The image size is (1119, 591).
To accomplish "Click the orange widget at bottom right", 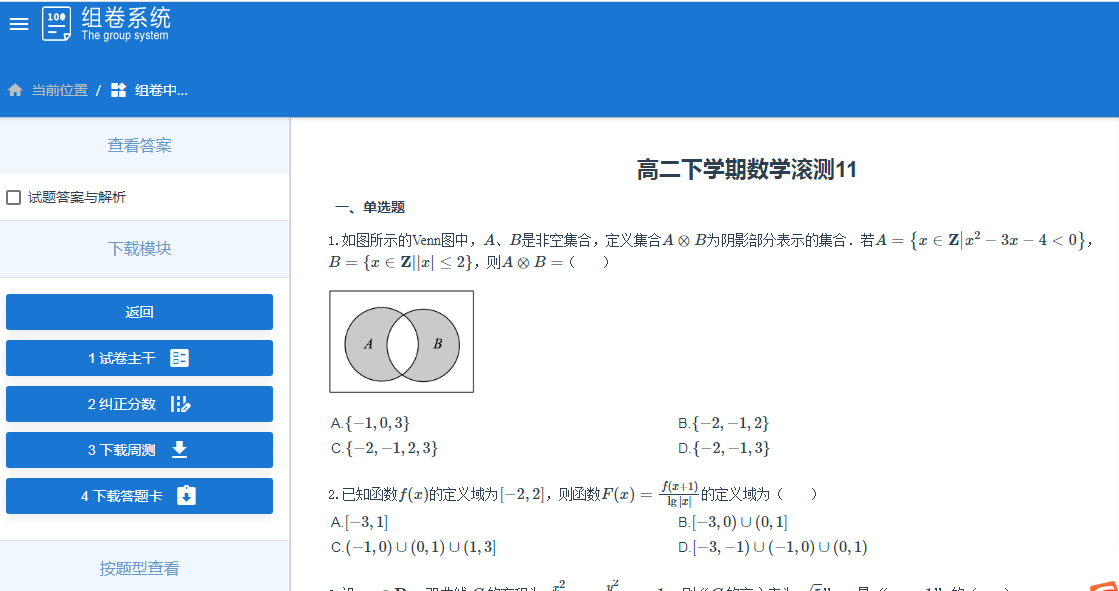I will (1102, 585).
